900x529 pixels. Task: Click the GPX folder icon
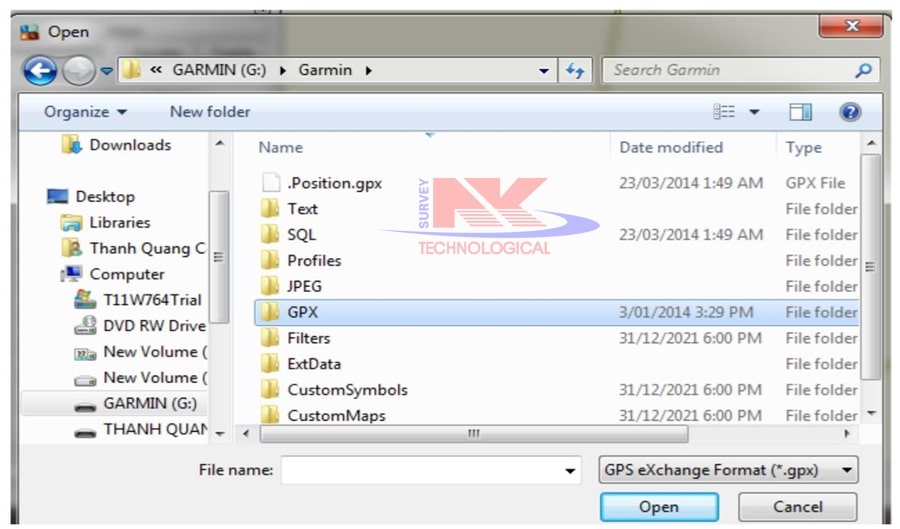(x=270, y=312)
